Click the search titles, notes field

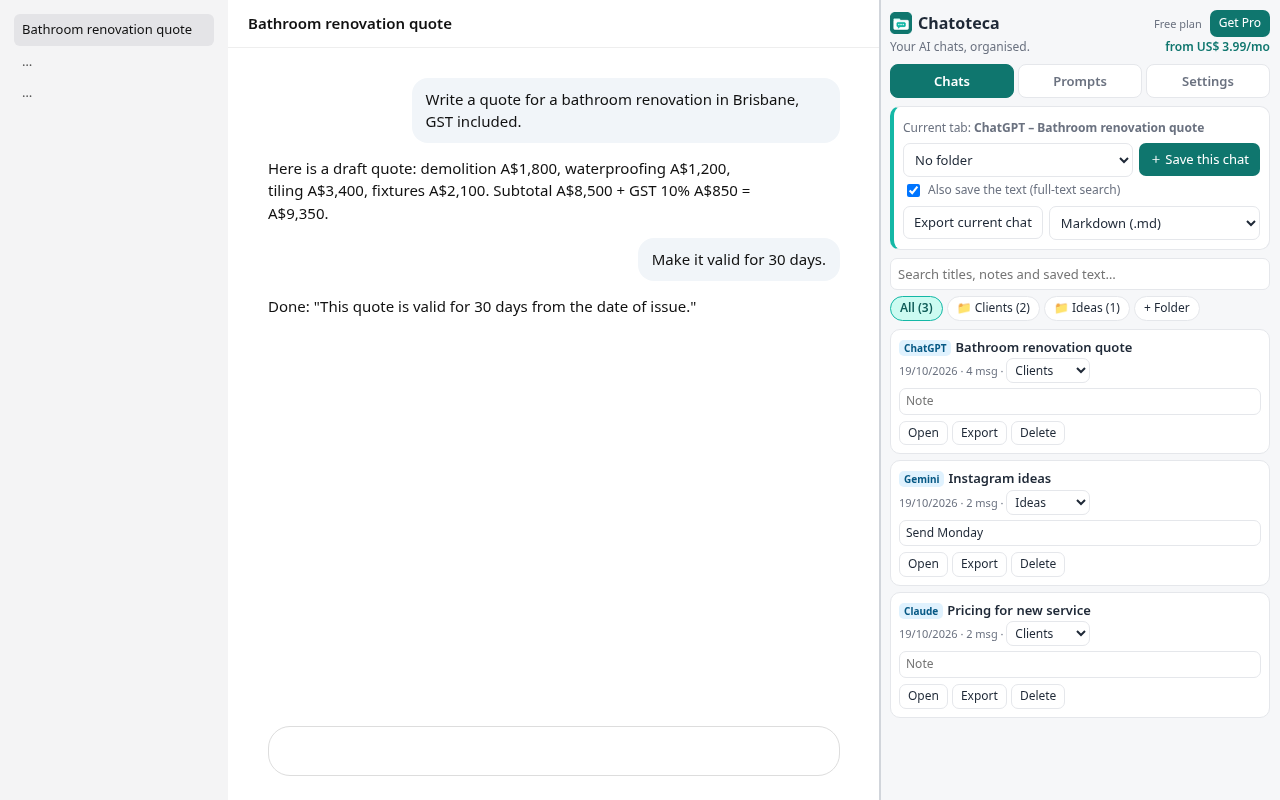click(x=1080, y=274)
